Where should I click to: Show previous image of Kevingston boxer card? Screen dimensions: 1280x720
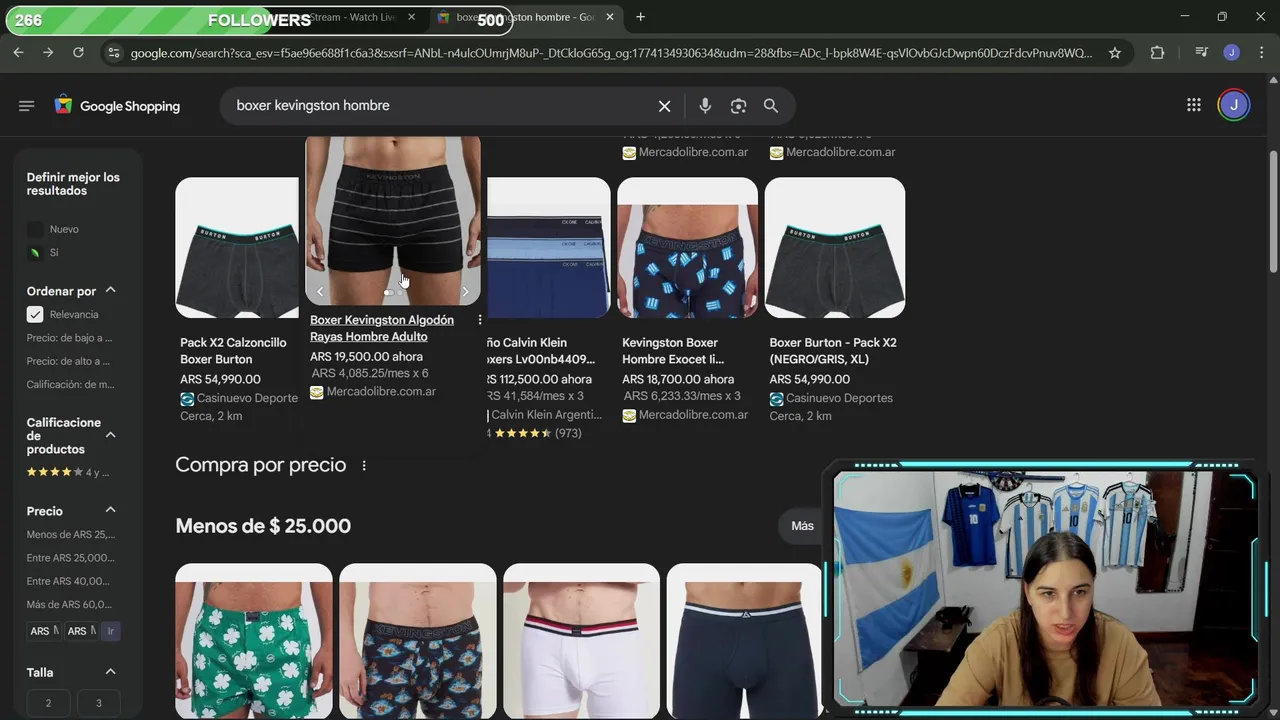[x=320, y=292]
